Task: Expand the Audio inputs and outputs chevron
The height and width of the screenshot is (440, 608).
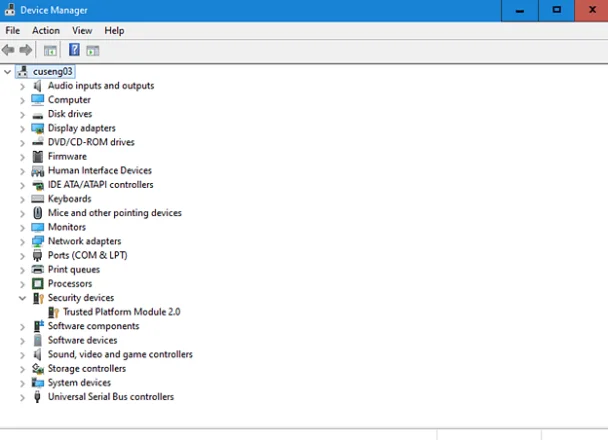Action: tap(22, 86)
